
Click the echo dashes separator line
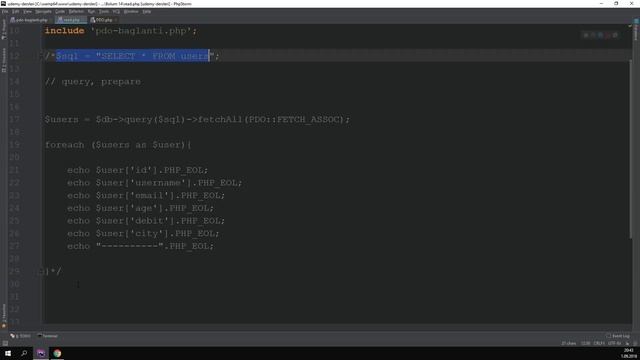(x=140, y=246)
